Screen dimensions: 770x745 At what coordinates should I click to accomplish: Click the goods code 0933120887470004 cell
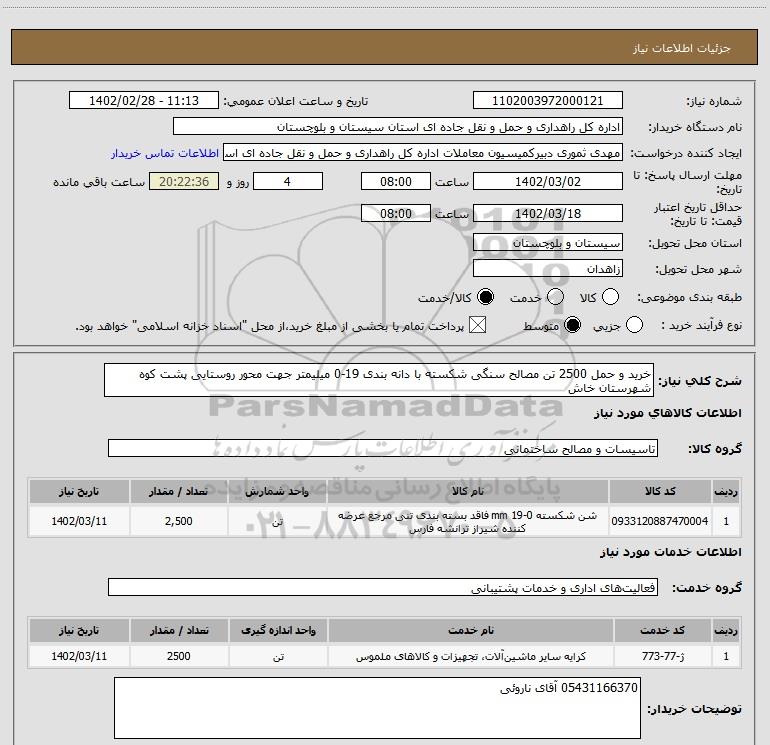click(660, 521)
